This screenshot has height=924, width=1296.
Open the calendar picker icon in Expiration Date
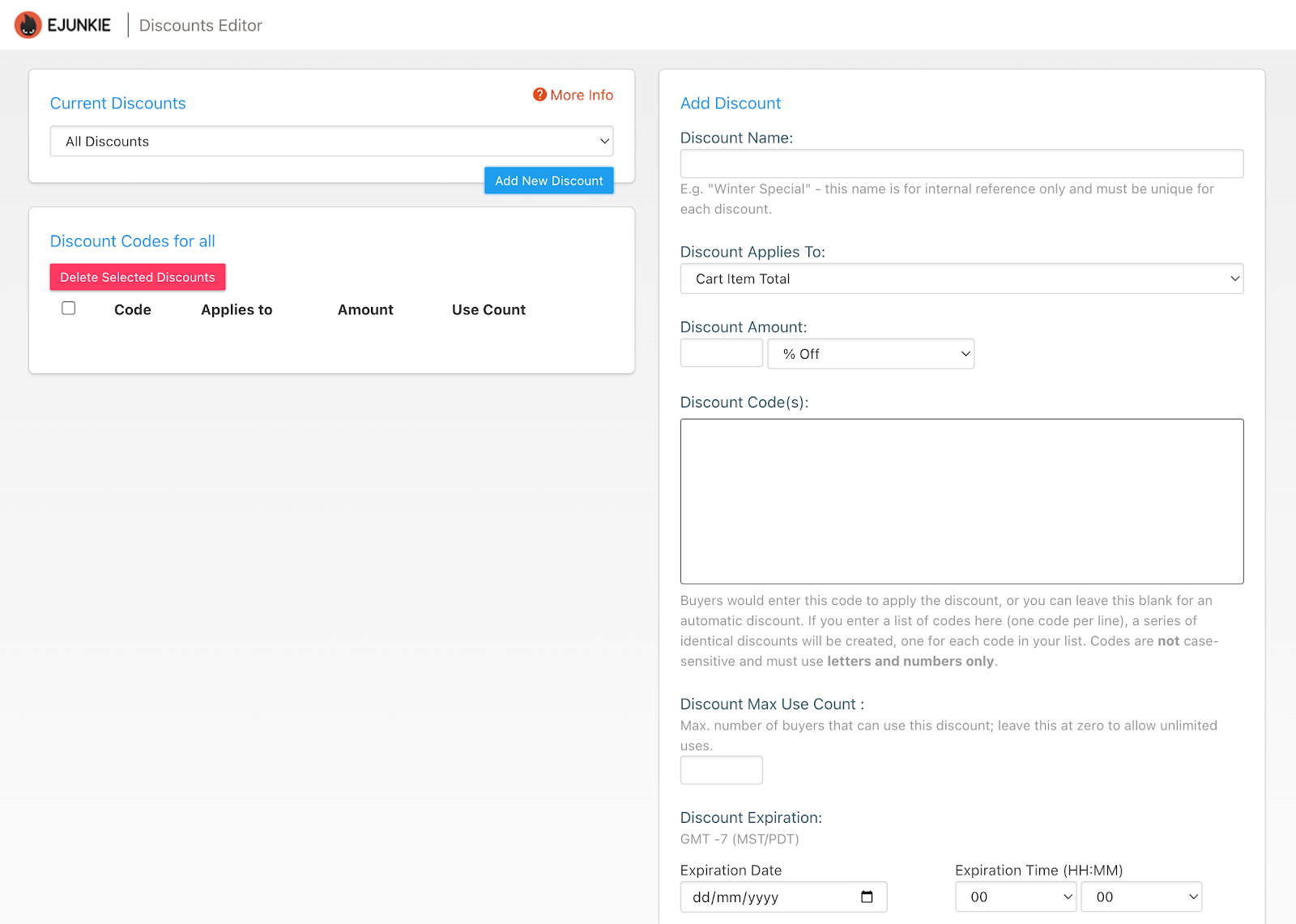[x=867, y=896]
